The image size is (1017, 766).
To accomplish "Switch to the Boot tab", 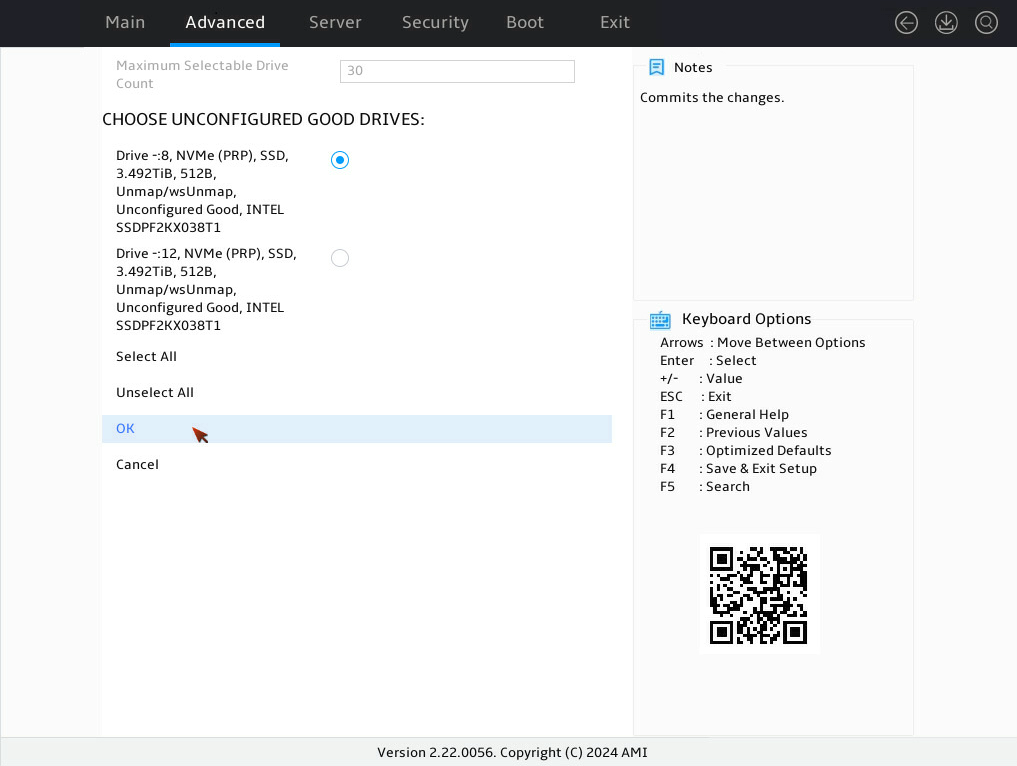I will (525, 22).
